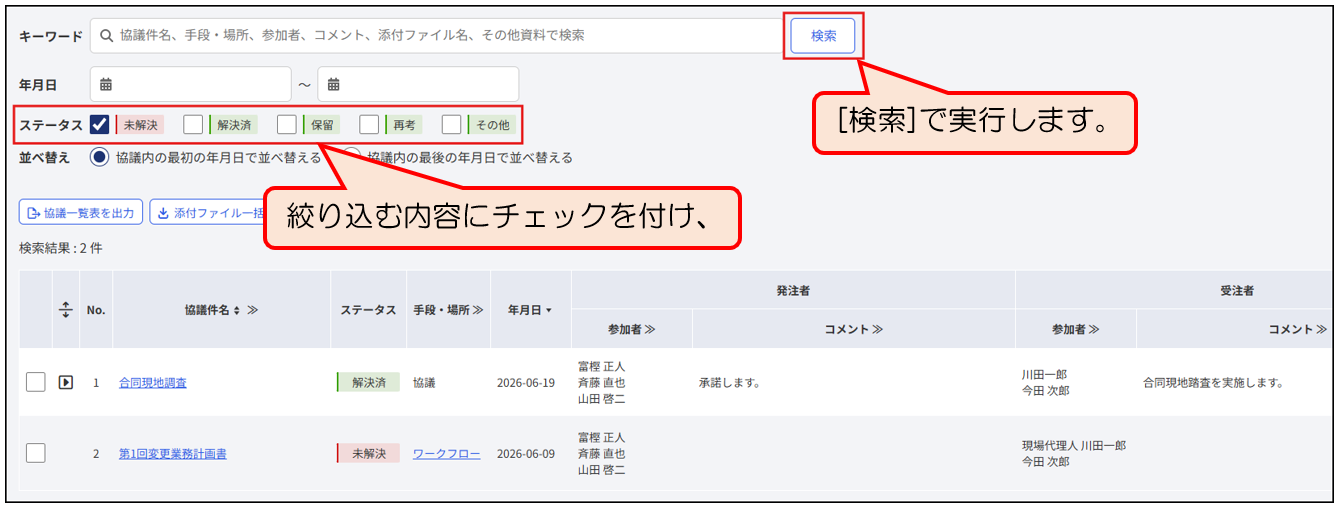Open the ワークフロー link in row 2
The height and width of the screenshot is (507, 1338).
point(446,453)
